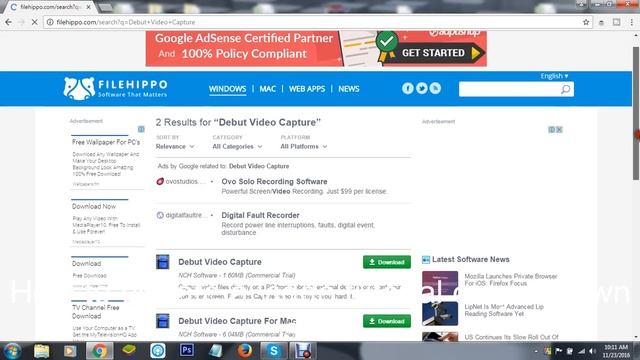Open Debut Video Capture For Mac link
The image size is (640, 360).
pyautogui.click(x=237, y=321)
